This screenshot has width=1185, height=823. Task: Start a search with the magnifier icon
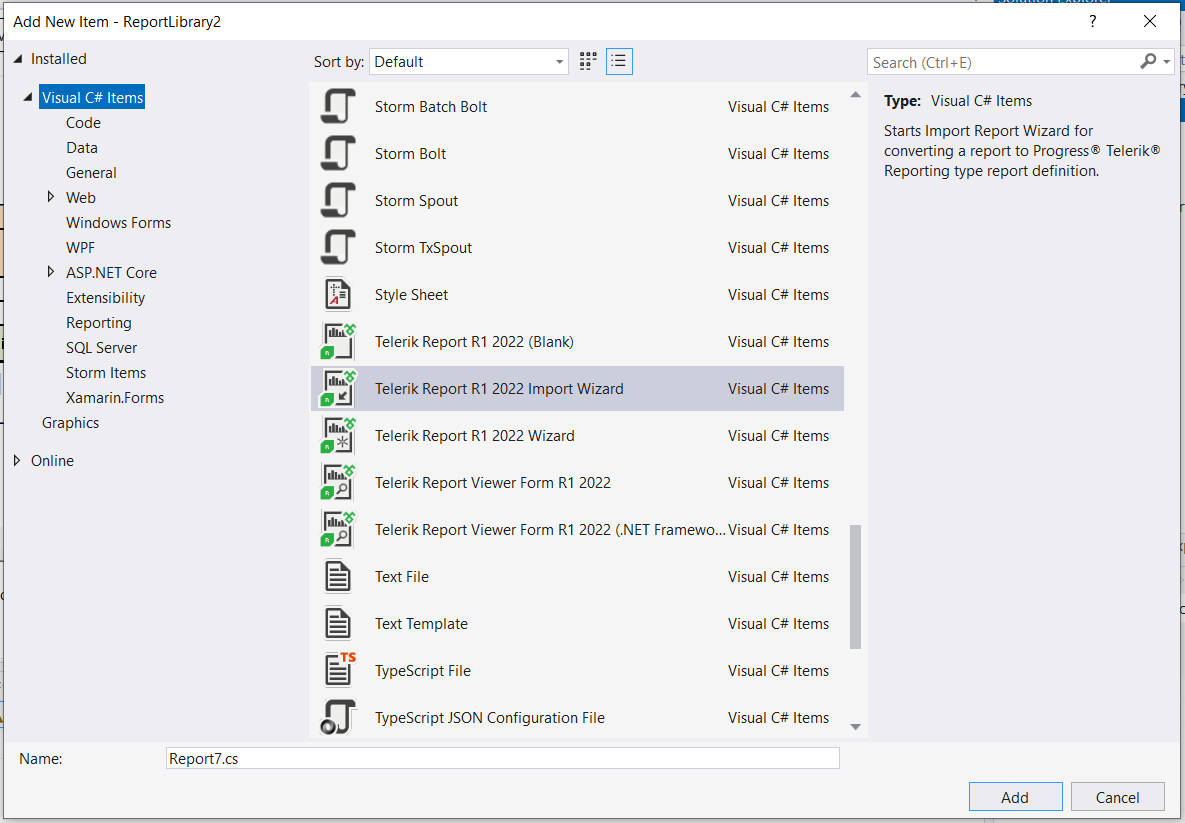pyautogui.click(x=1148, y=61)
